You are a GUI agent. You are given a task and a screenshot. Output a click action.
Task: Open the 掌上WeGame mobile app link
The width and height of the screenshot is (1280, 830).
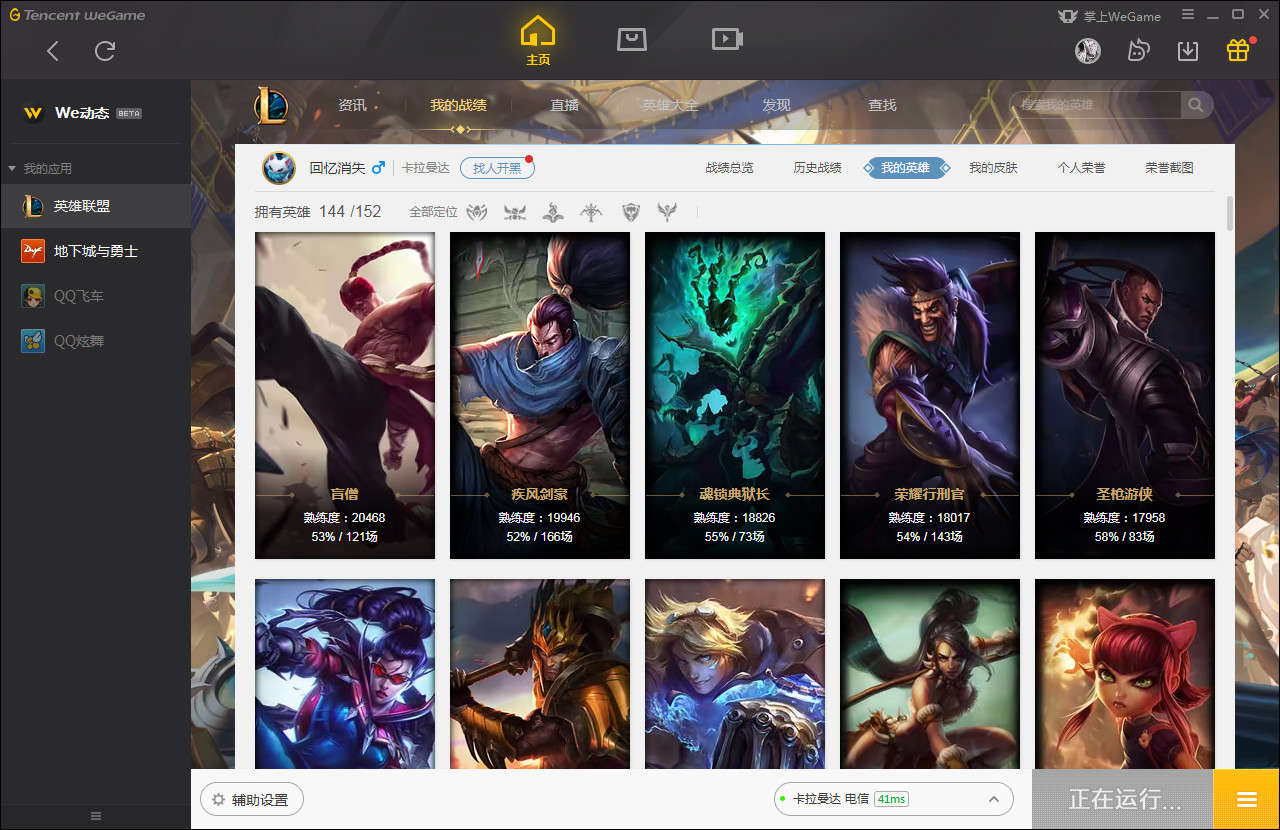coord(1110,16)
